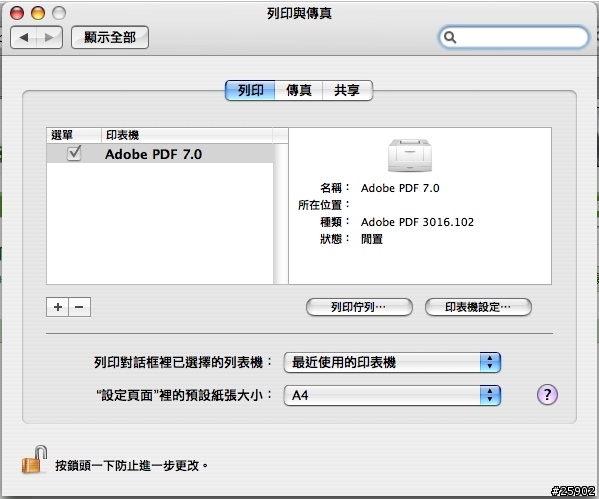Click the 按鎖頭一下防止進一步更改 text
Screen dimensions: 599x499
click(131, 466)
